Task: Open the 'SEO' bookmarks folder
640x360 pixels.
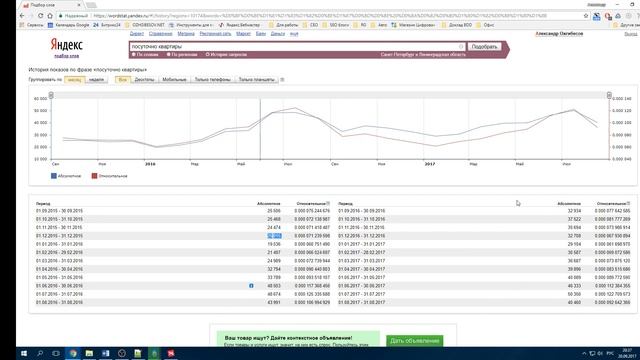Action: 310,25
